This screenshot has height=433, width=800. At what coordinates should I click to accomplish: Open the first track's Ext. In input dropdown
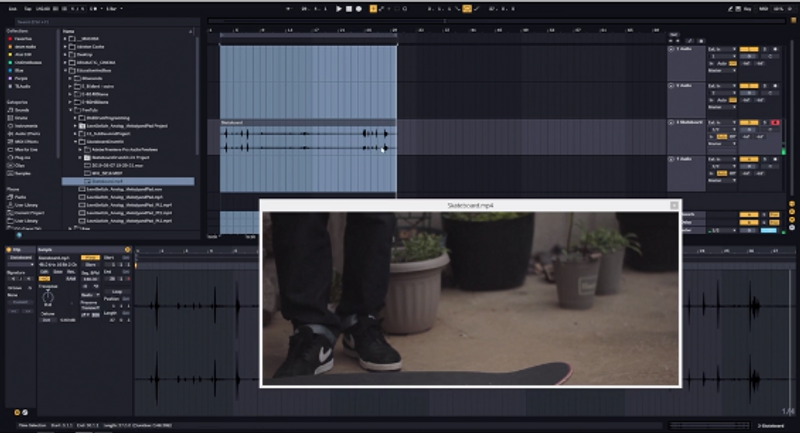point(722,49)
